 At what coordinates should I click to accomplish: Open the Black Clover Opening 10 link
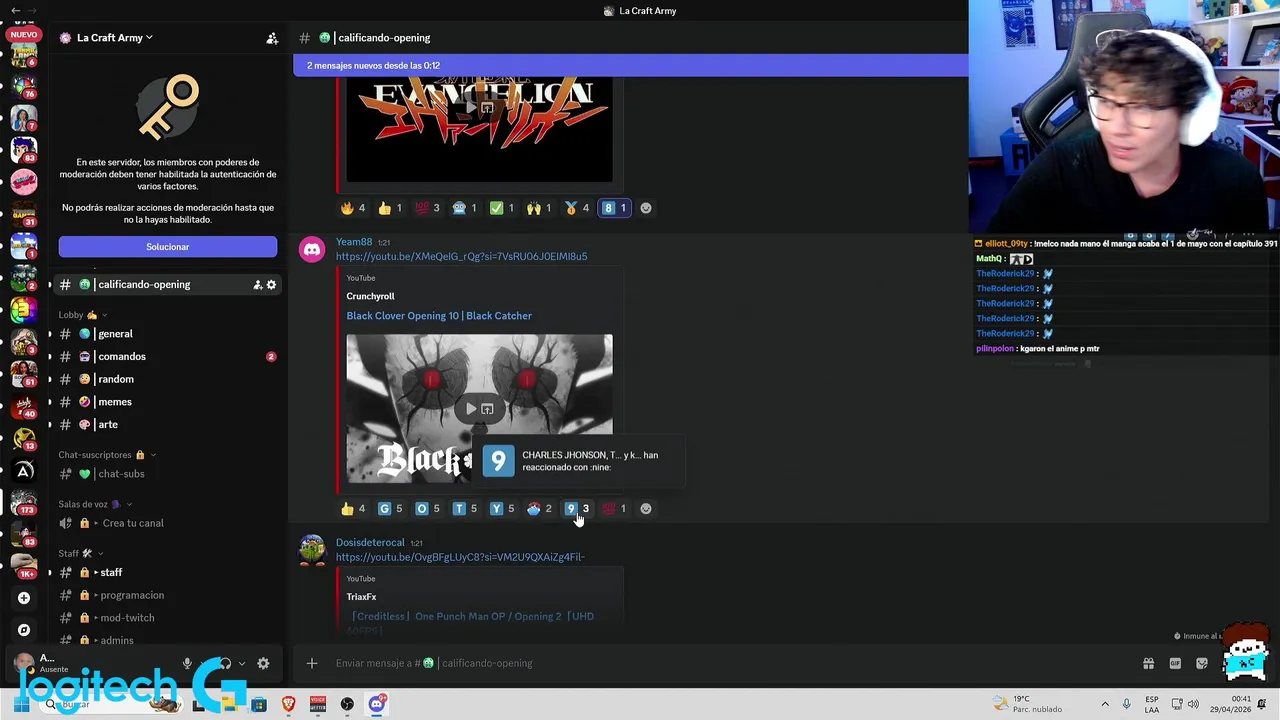point(439,316)
